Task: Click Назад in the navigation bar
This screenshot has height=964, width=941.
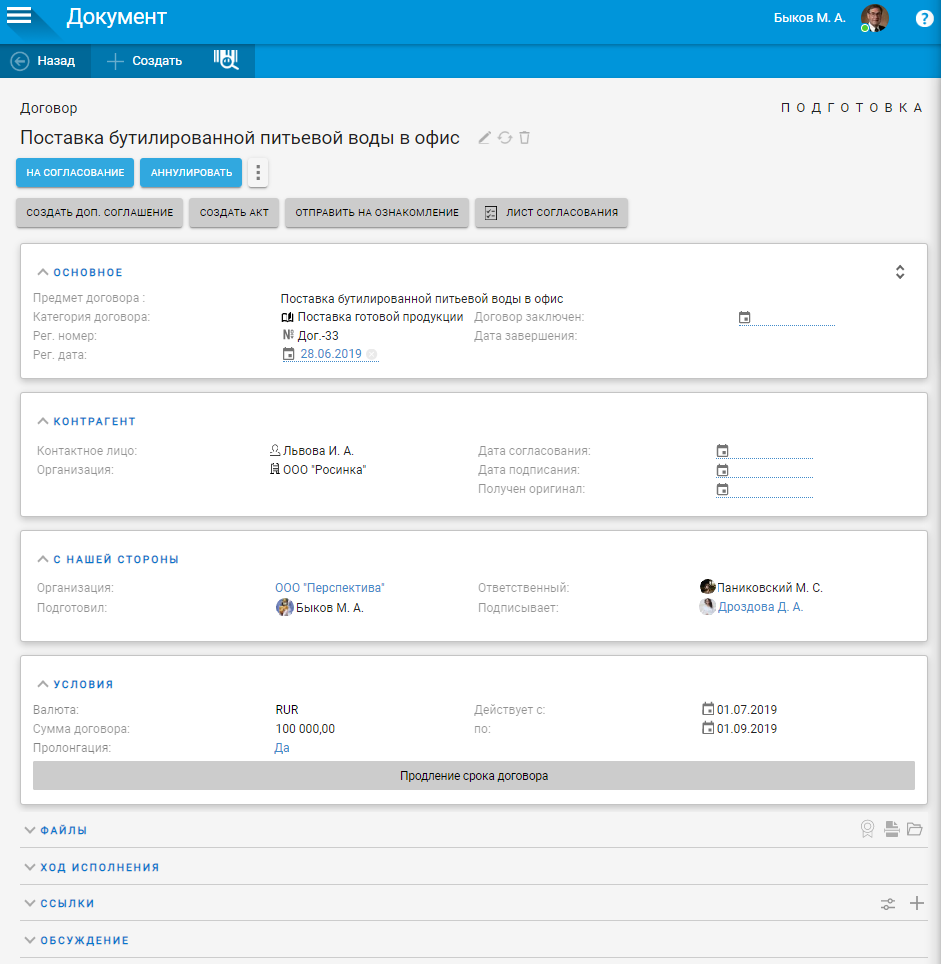Action: coord(44,61)
